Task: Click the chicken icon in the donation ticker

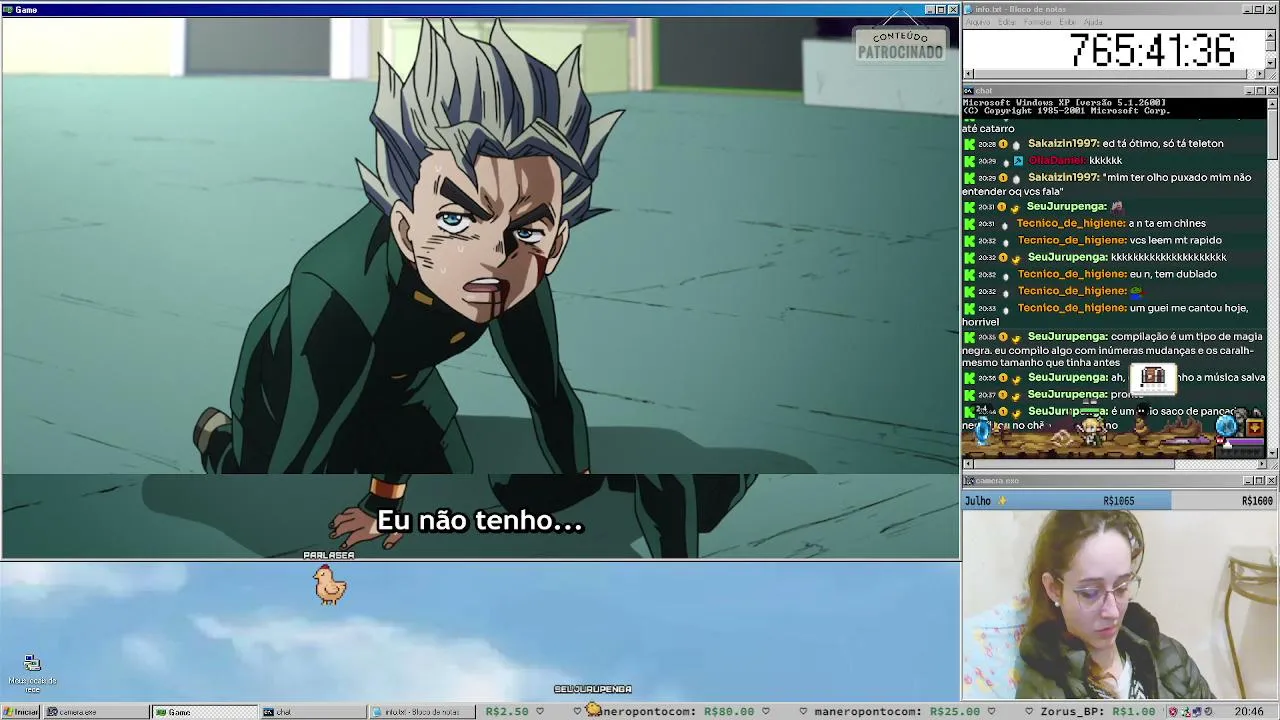Action: 593,710
